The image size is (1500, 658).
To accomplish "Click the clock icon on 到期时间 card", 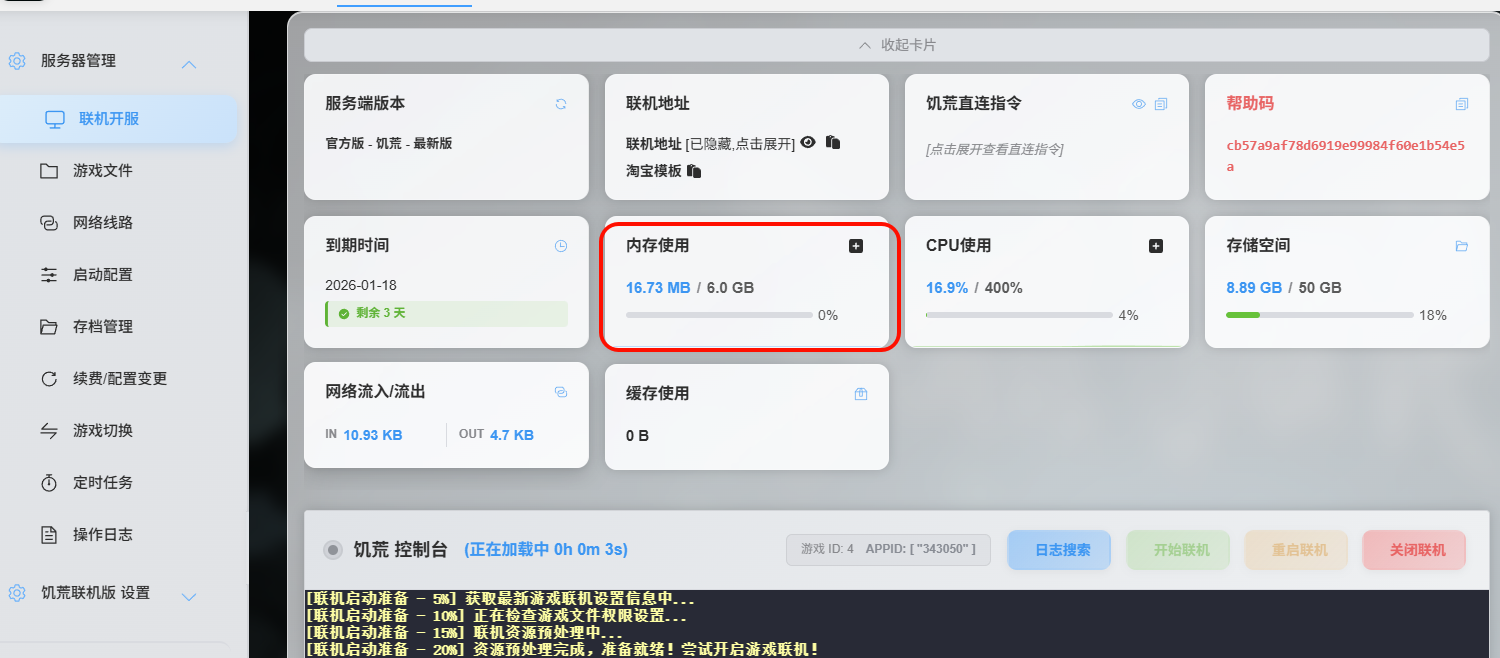I will [561, 246].
